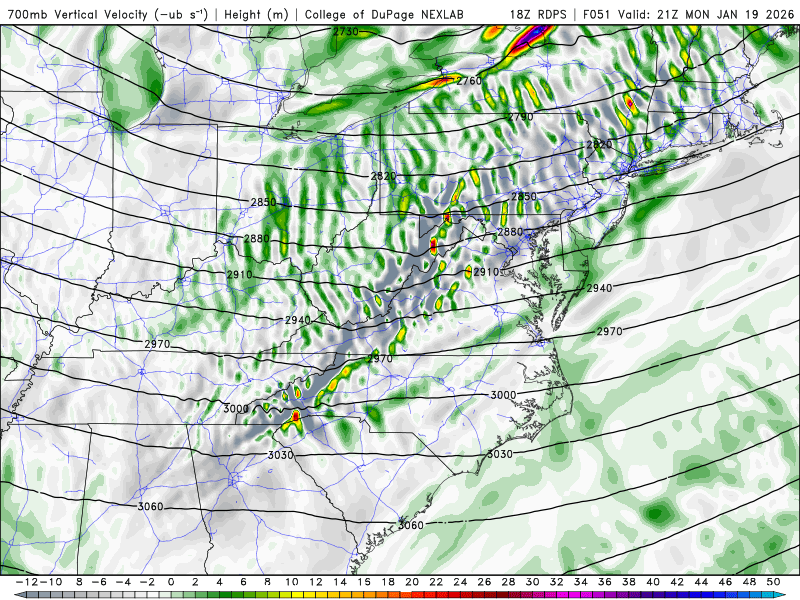This screenshot has width=800, height=600.
Task: Click the 44 value on the color scale
Action: 701,582
